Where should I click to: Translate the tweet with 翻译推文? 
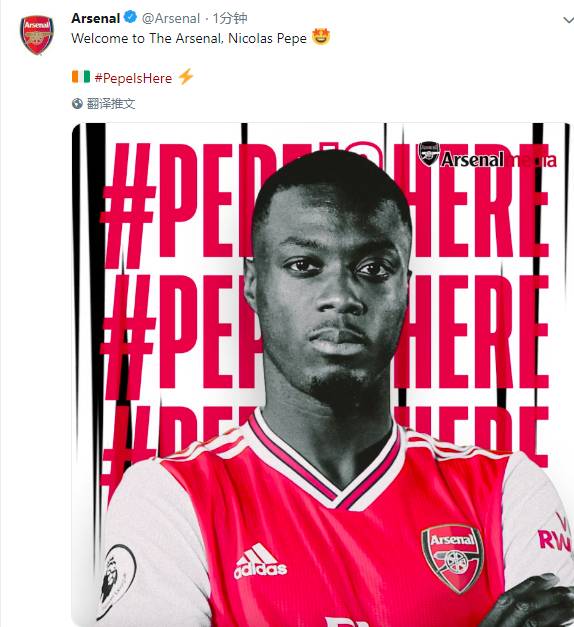pyautogui.click(x=111, y=104)
